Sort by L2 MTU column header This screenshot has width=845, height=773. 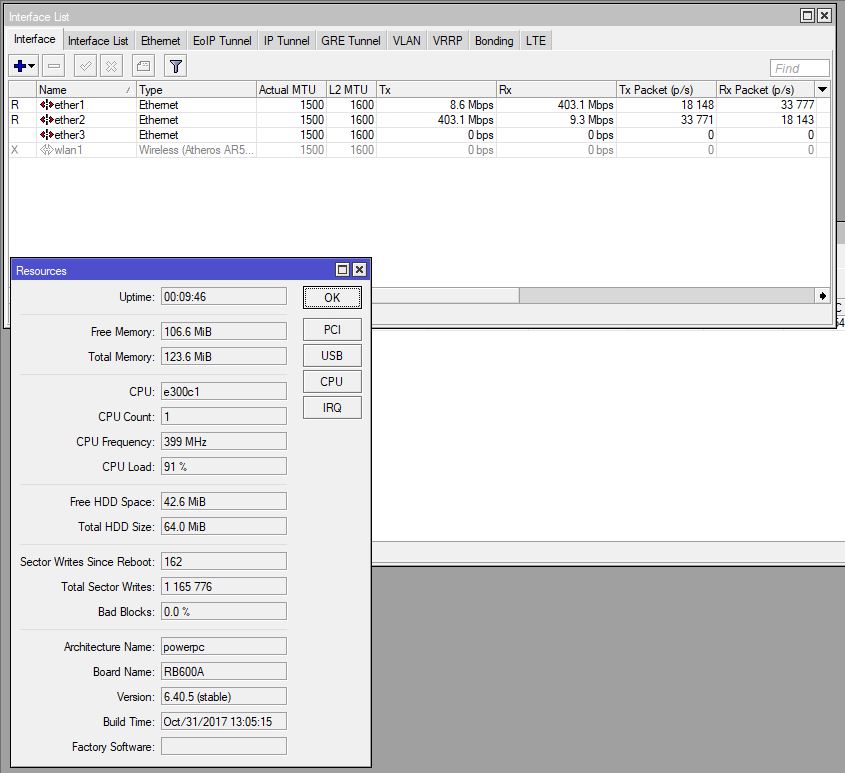pyautogui.click(x=351, y=89)
